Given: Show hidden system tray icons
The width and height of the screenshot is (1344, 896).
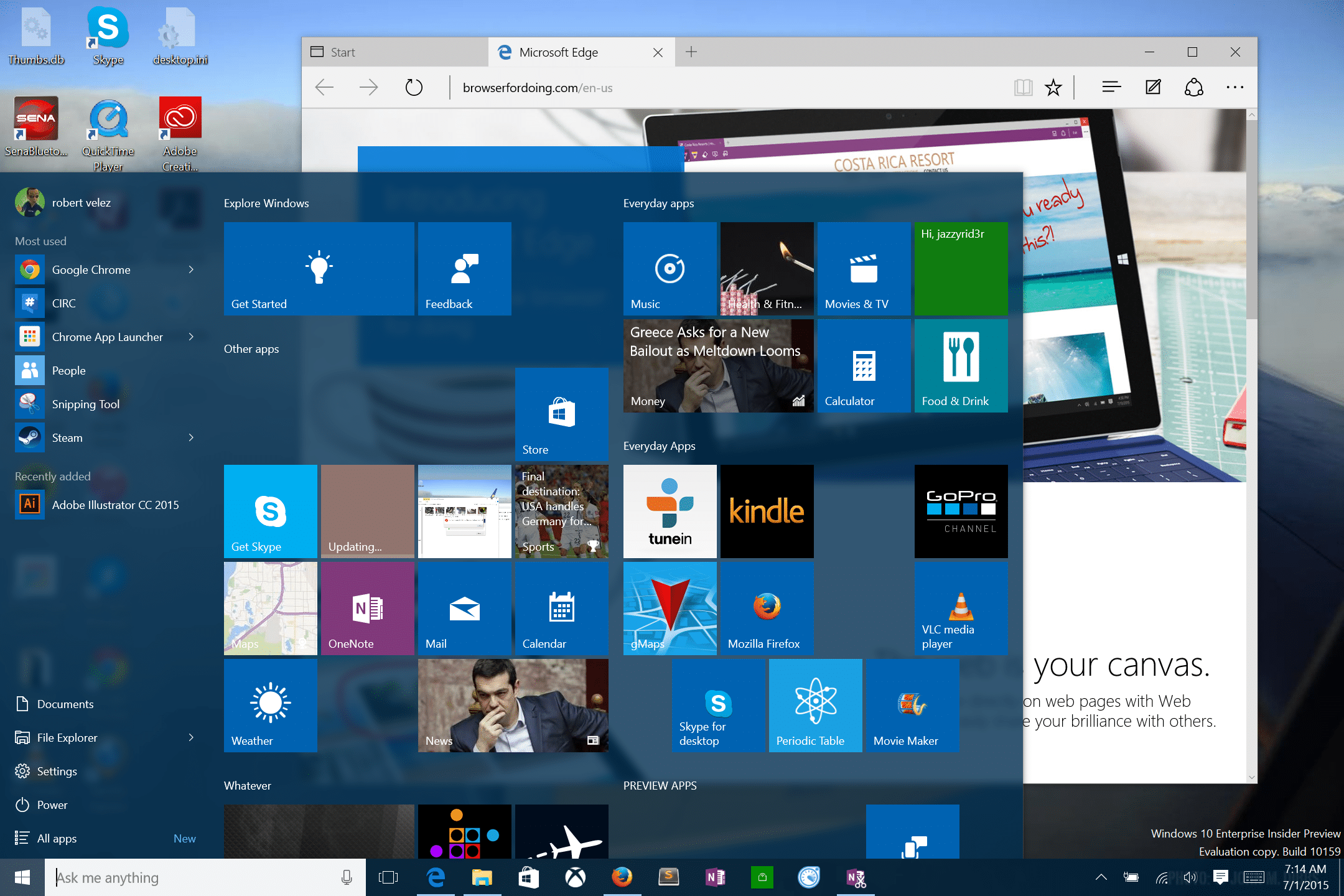Looking at the screenshot, I should 1101,877.
